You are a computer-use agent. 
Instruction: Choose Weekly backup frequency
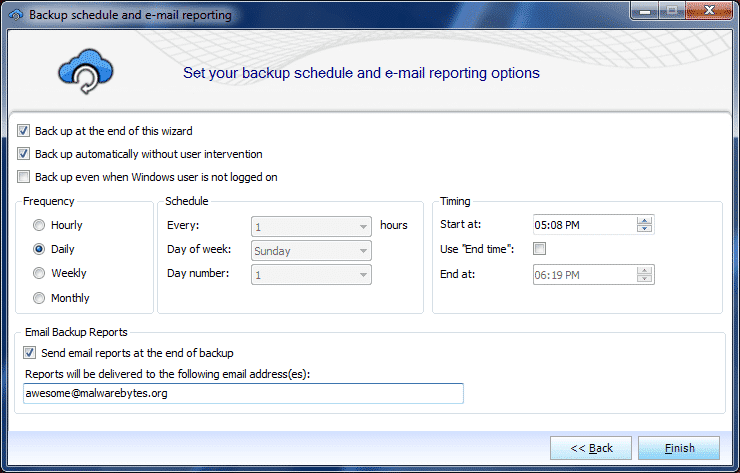pyautogui.click(x=39, y=273)
